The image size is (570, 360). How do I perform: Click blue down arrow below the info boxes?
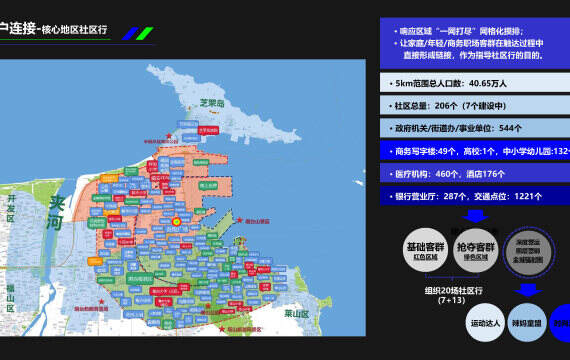(475, 216)
